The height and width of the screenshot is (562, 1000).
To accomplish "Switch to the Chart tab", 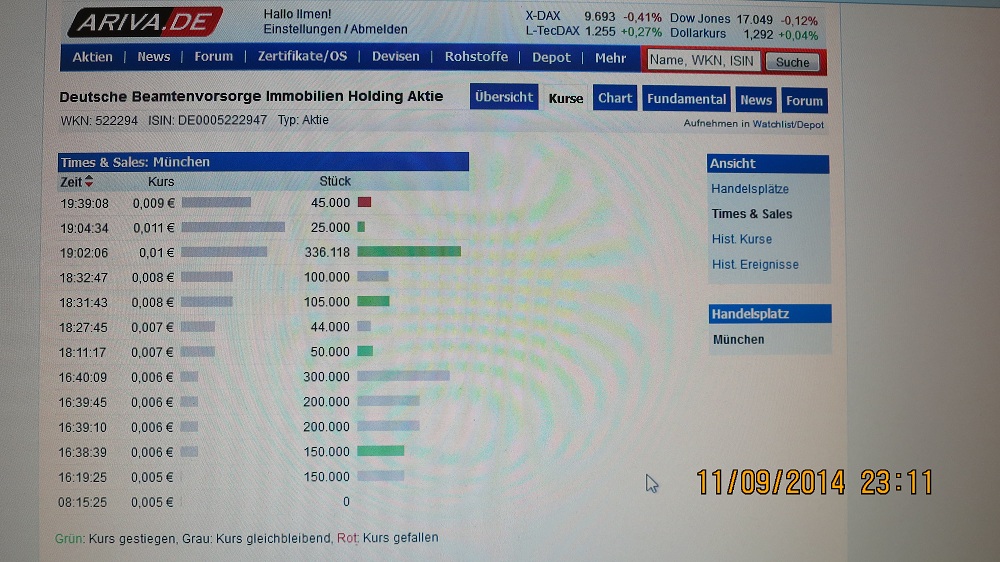I will (x=615, y=98).
